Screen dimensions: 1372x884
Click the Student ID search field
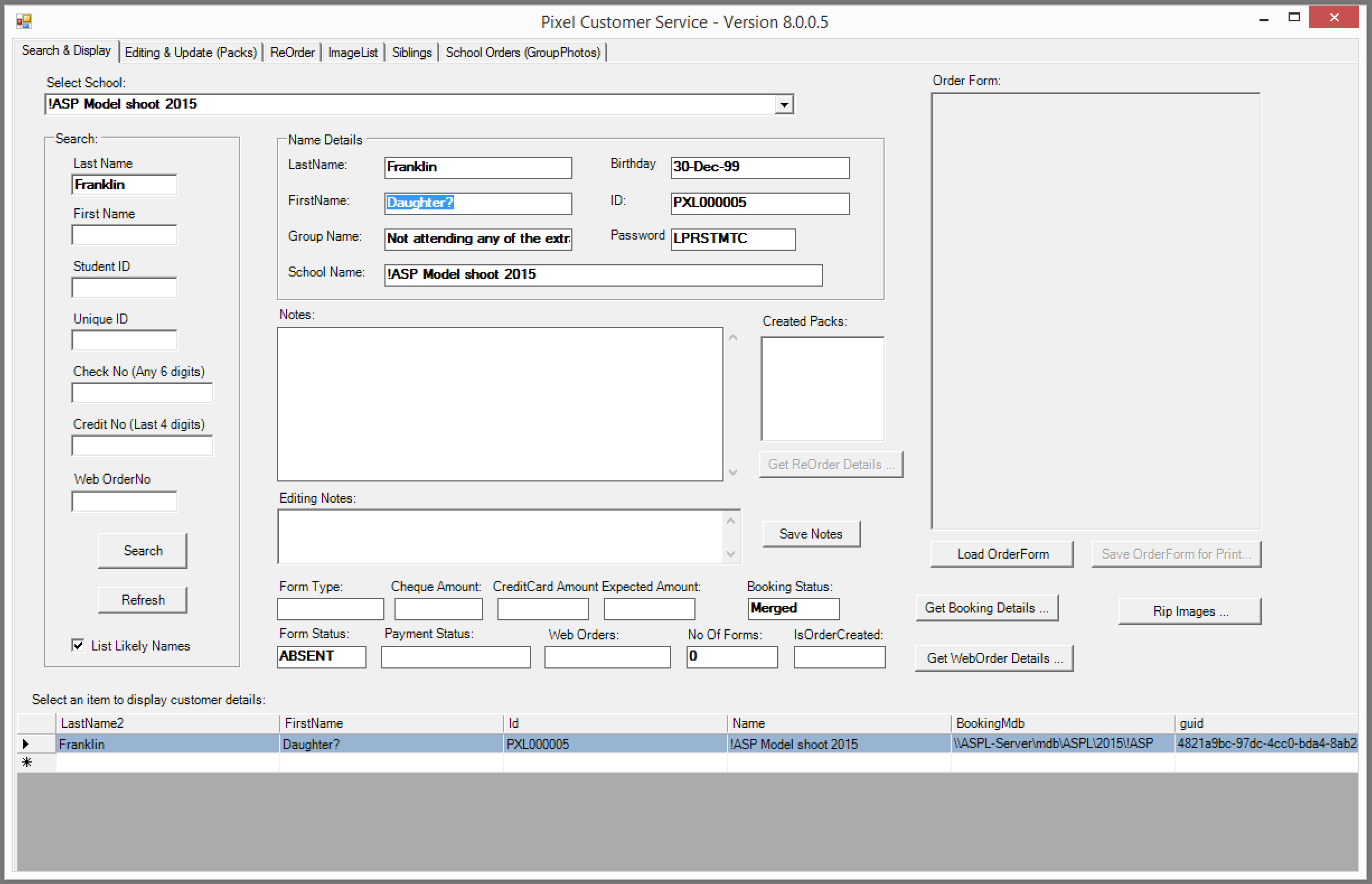pos(124,288)
